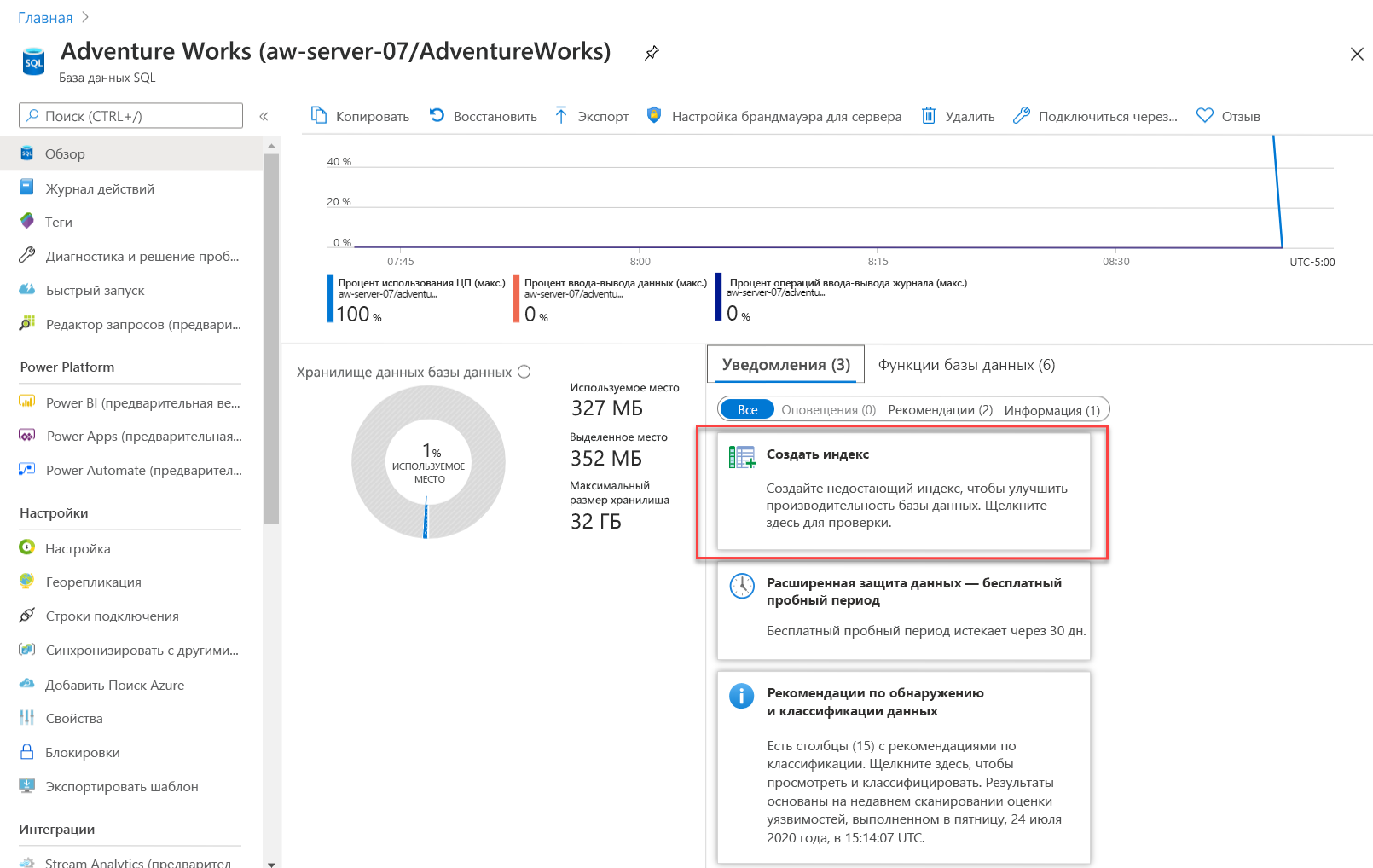1373x868 pixels.
Task: Open Power Automate icon
Action: point(27,469)
